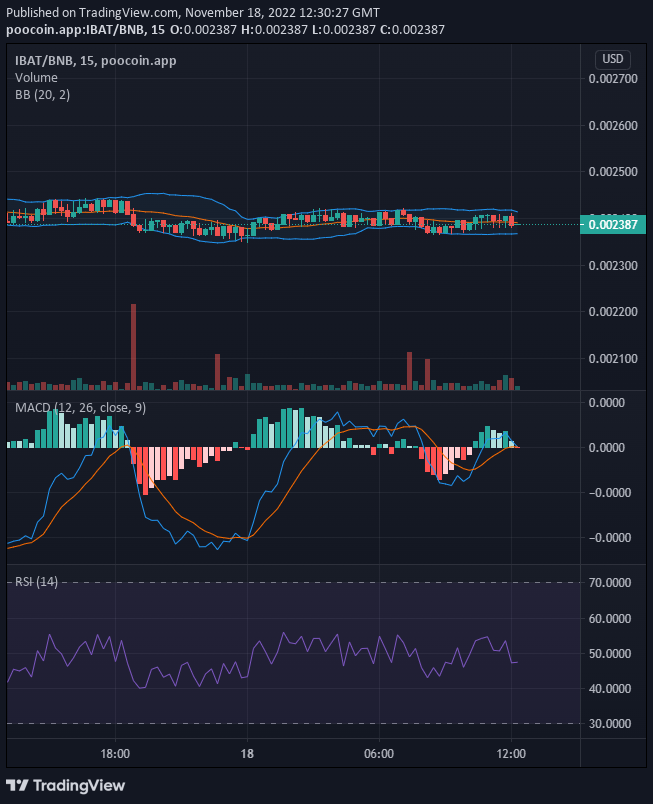Click the 0.002200 price scale label
653x804 pixels.
click(x=613, y=312)
